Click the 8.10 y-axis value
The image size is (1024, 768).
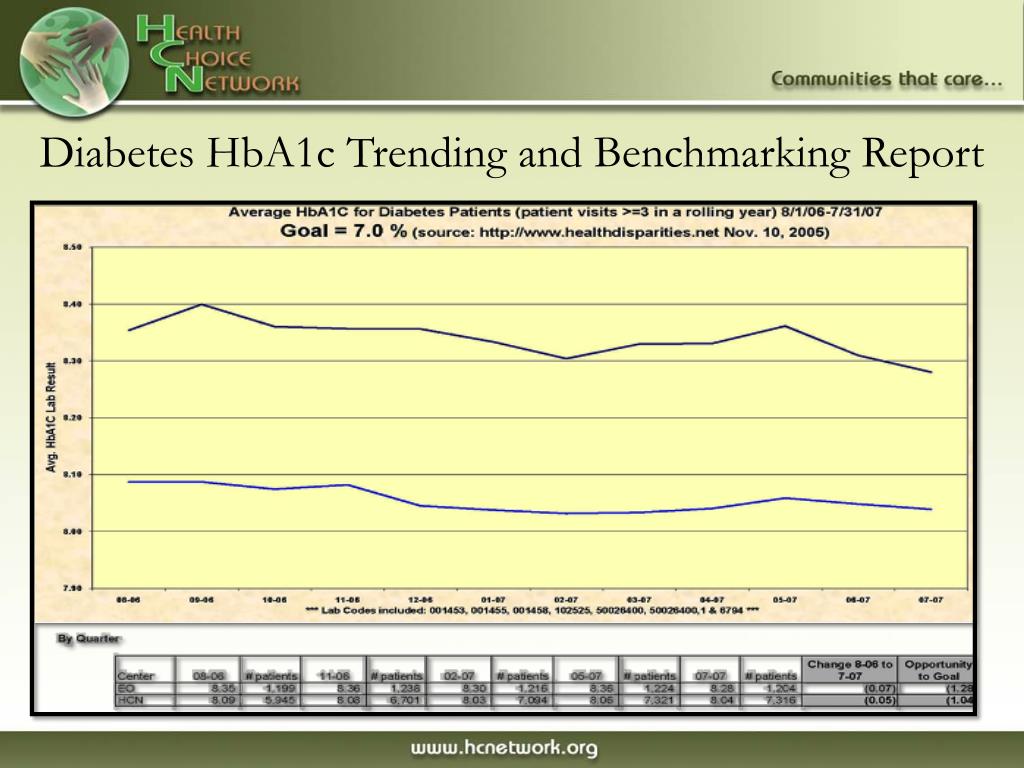tap(72, 474)
